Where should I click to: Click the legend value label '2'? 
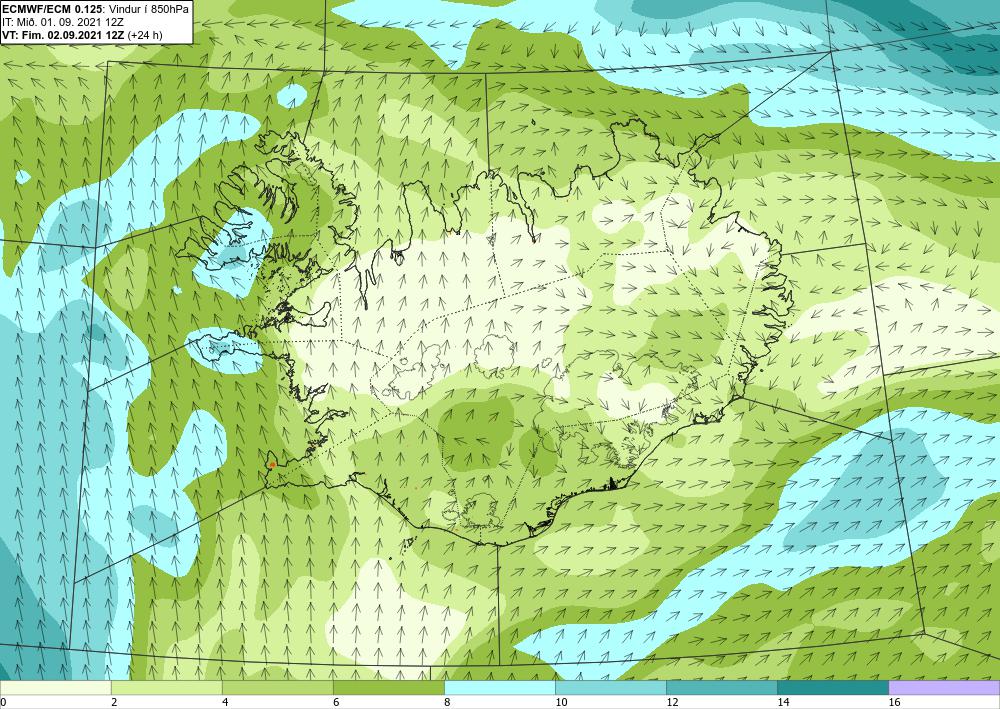114,703
